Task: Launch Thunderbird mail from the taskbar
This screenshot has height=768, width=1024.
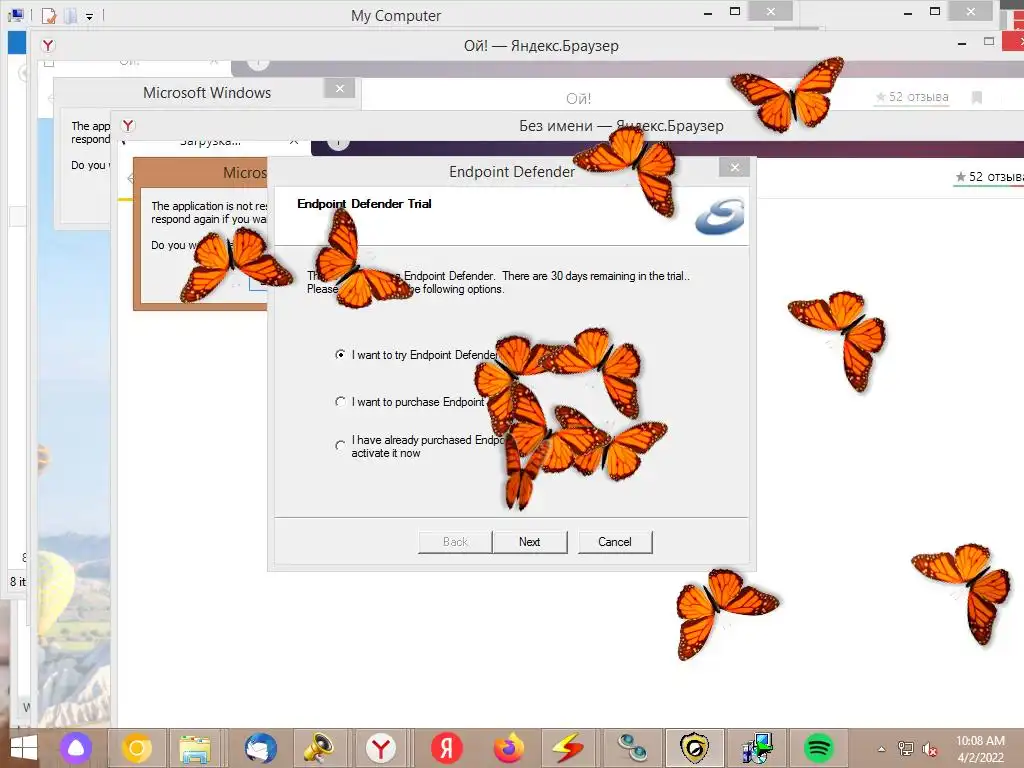Action: (x=261, y=748)
